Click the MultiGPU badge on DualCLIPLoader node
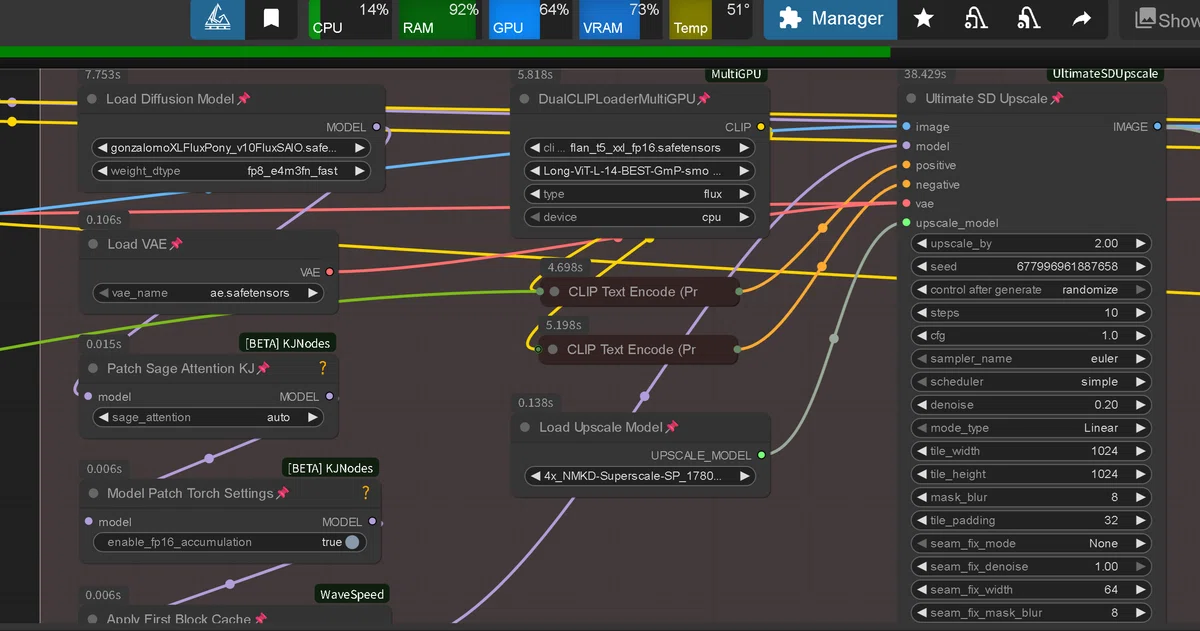1200x631 pixels. click(x=736, y=74)
